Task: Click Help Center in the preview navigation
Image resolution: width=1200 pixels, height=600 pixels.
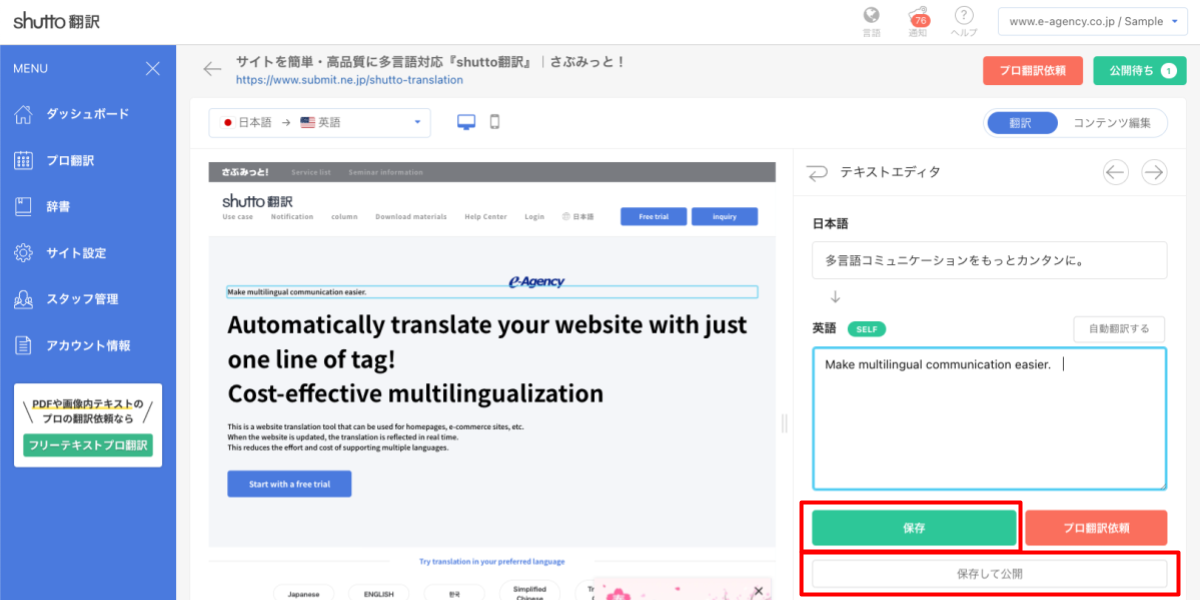Action: (486, 217)
